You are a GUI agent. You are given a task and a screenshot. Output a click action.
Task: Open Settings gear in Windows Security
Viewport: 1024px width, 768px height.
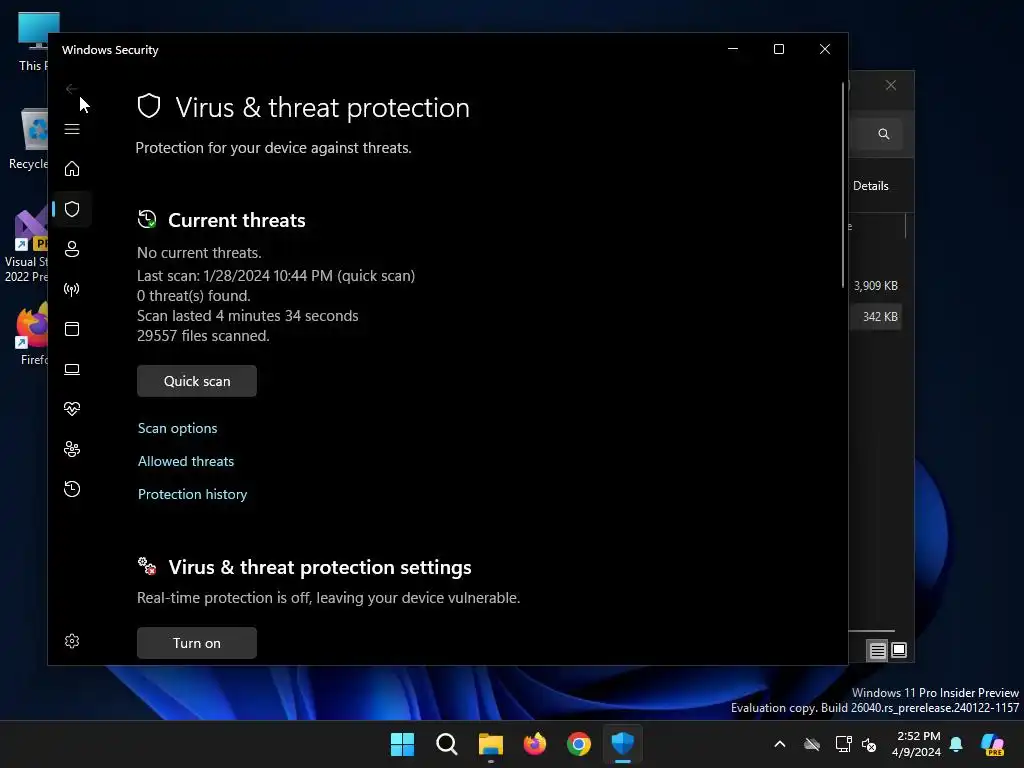72,641
